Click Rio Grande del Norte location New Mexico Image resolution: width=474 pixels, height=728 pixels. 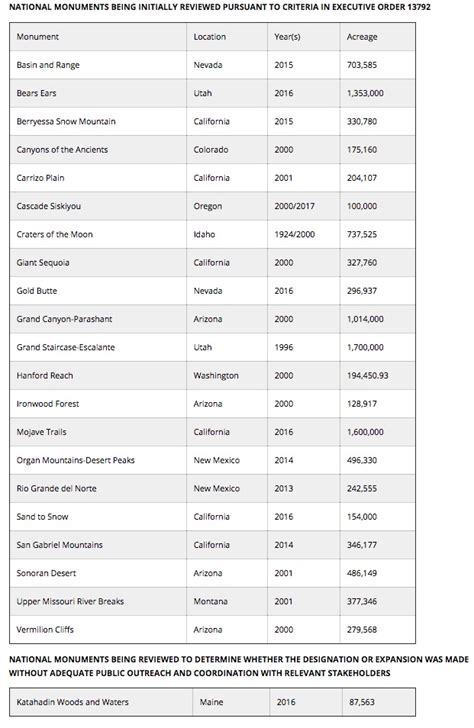tap(216, 488)
